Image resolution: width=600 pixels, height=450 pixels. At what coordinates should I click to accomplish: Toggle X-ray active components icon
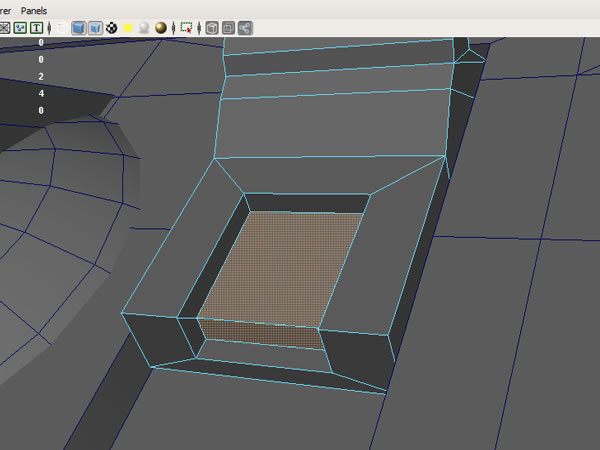click(x=228, y=27)
